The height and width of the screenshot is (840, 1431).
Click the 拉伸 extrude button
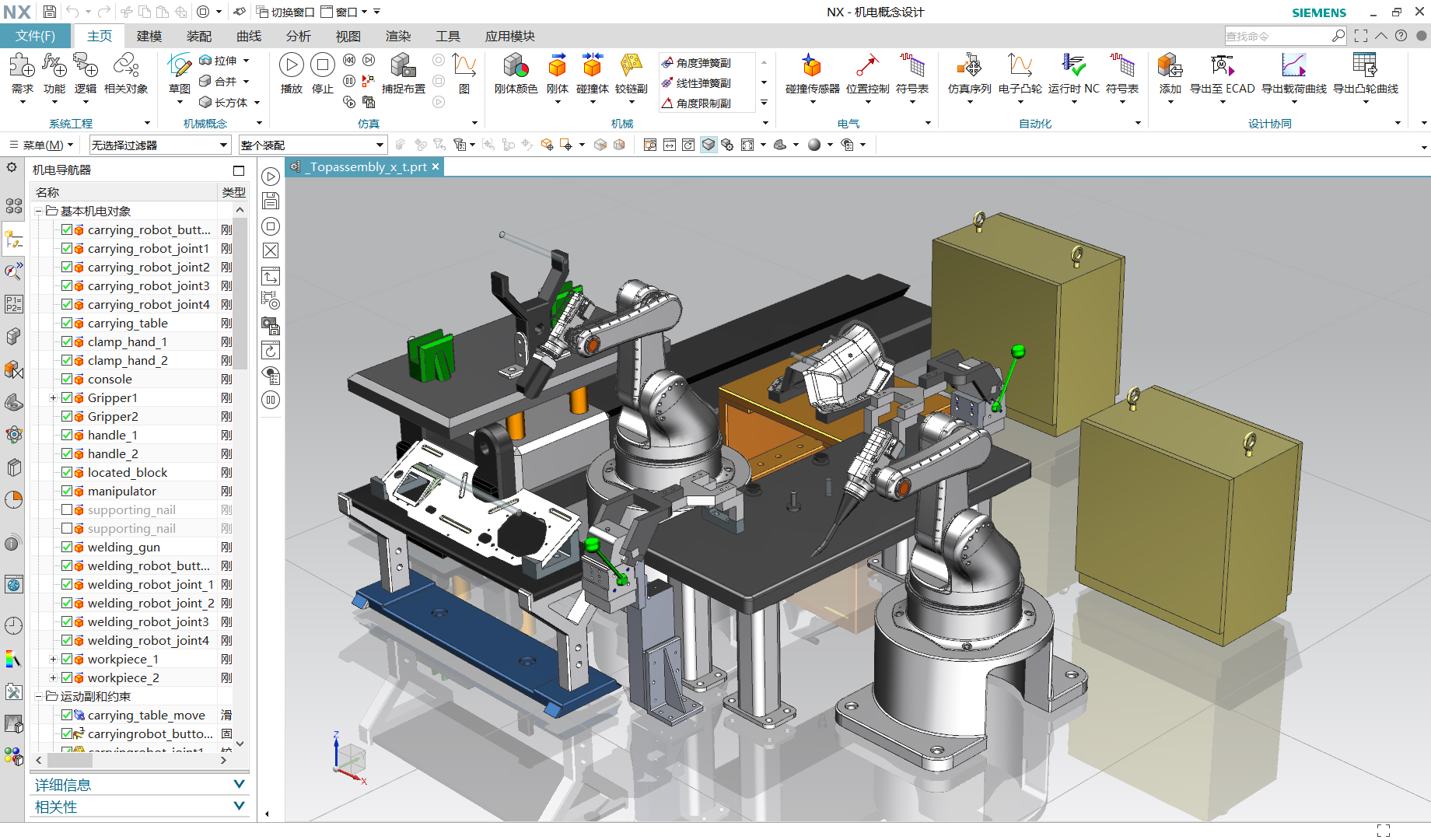point(219,61)
